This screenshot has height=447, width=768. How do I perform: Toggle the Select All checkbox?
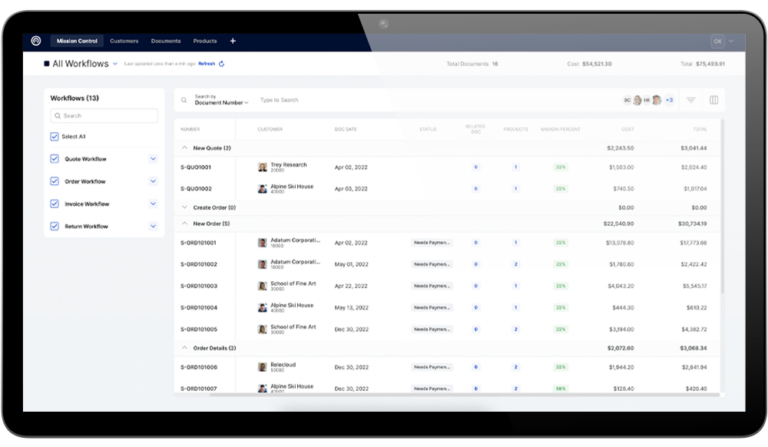(x=54, y=137)
